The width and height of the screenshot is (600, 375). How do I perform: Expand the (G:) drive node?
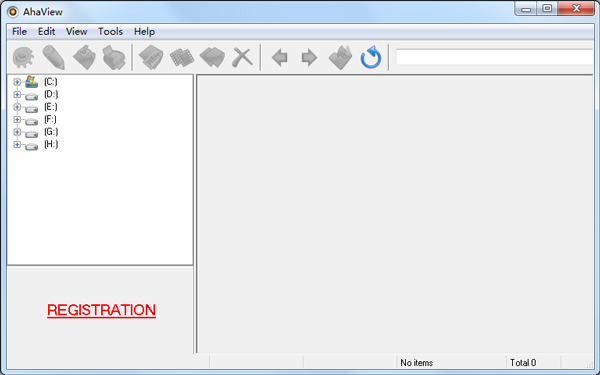click(17, 132)
